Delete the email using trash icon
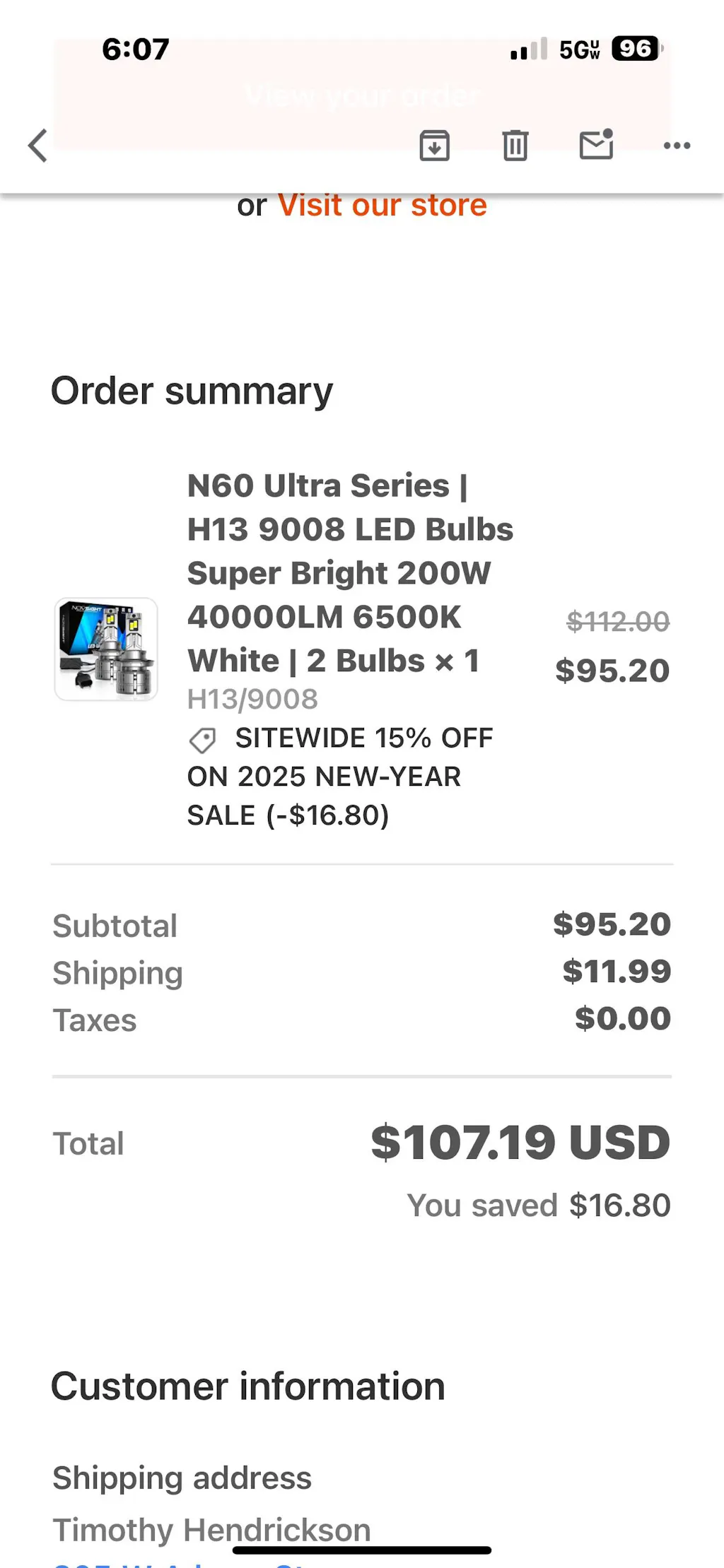Viewport: 724px width, 1568px height. [x=515, y=146]
